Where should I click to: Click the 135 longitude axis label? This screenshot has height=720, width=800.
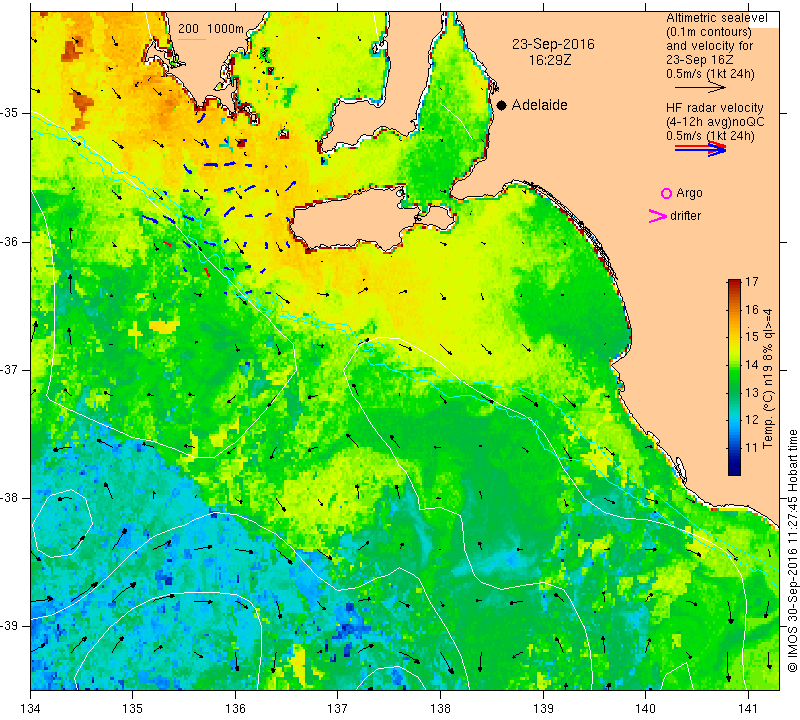(133, 708)
